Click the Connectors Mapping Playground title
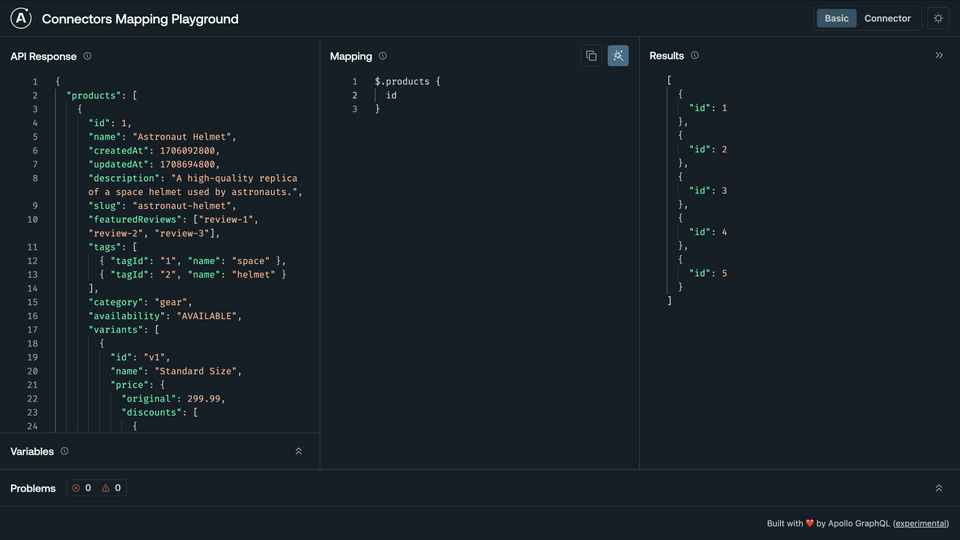The height and width of the screenshot is (540, 960). click(x=140, y=19)
